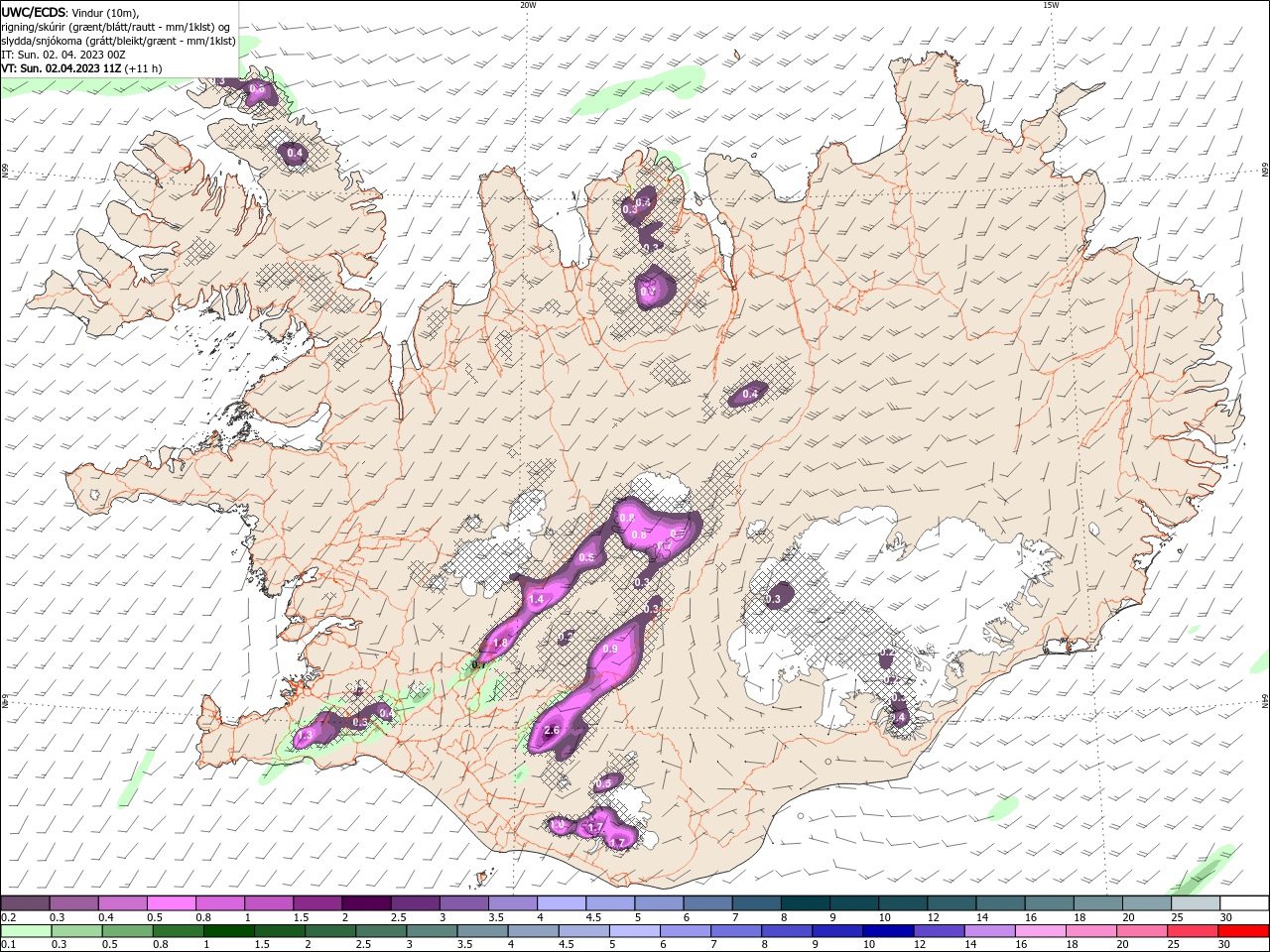Click the "slydda/snjókoma (grátt/bleikt/grænt - mm/1klst)" line

(x=119, y=41)
